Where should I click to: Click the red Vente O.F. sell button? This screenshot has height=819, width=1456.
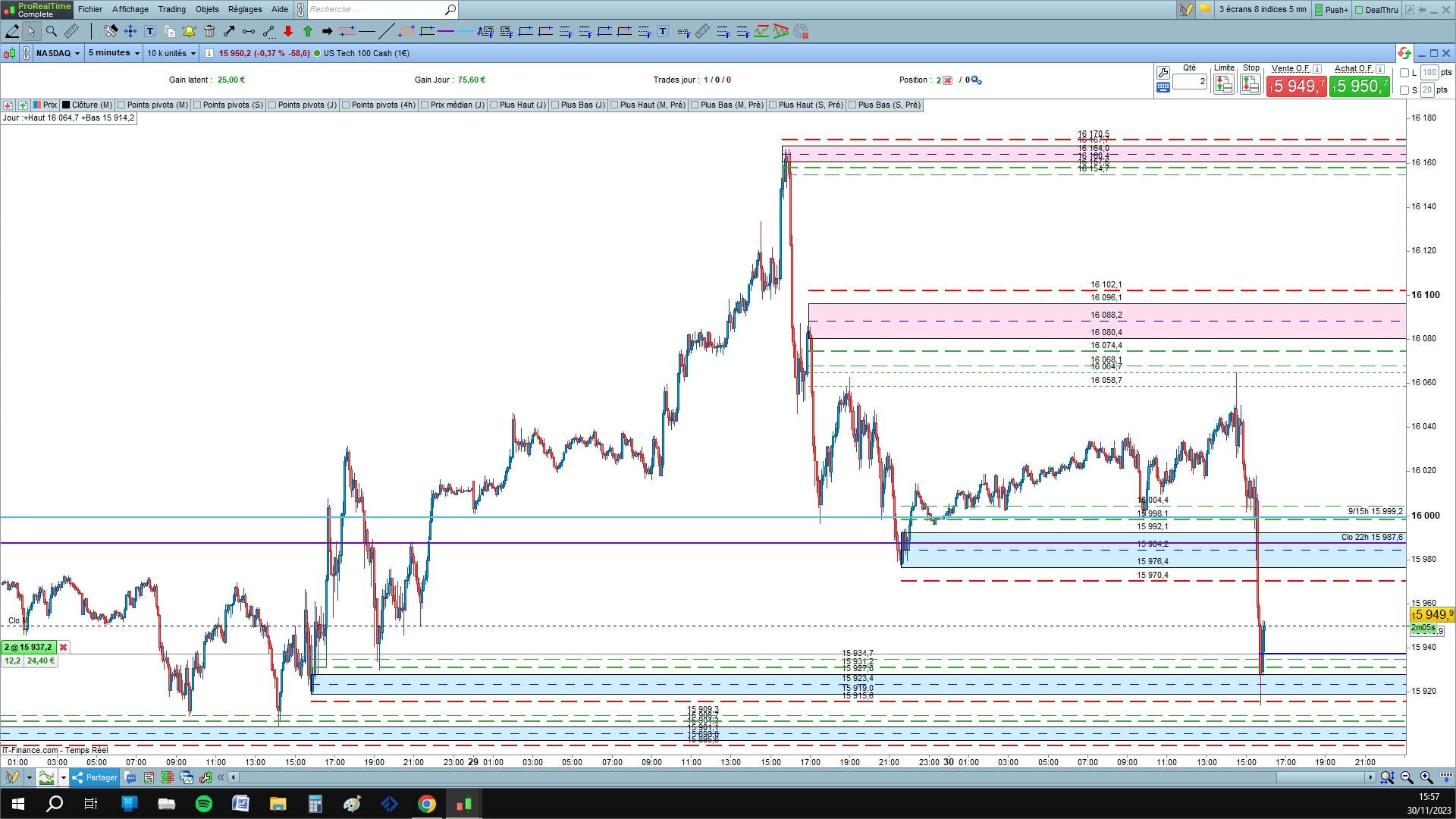pos(1296,86)
